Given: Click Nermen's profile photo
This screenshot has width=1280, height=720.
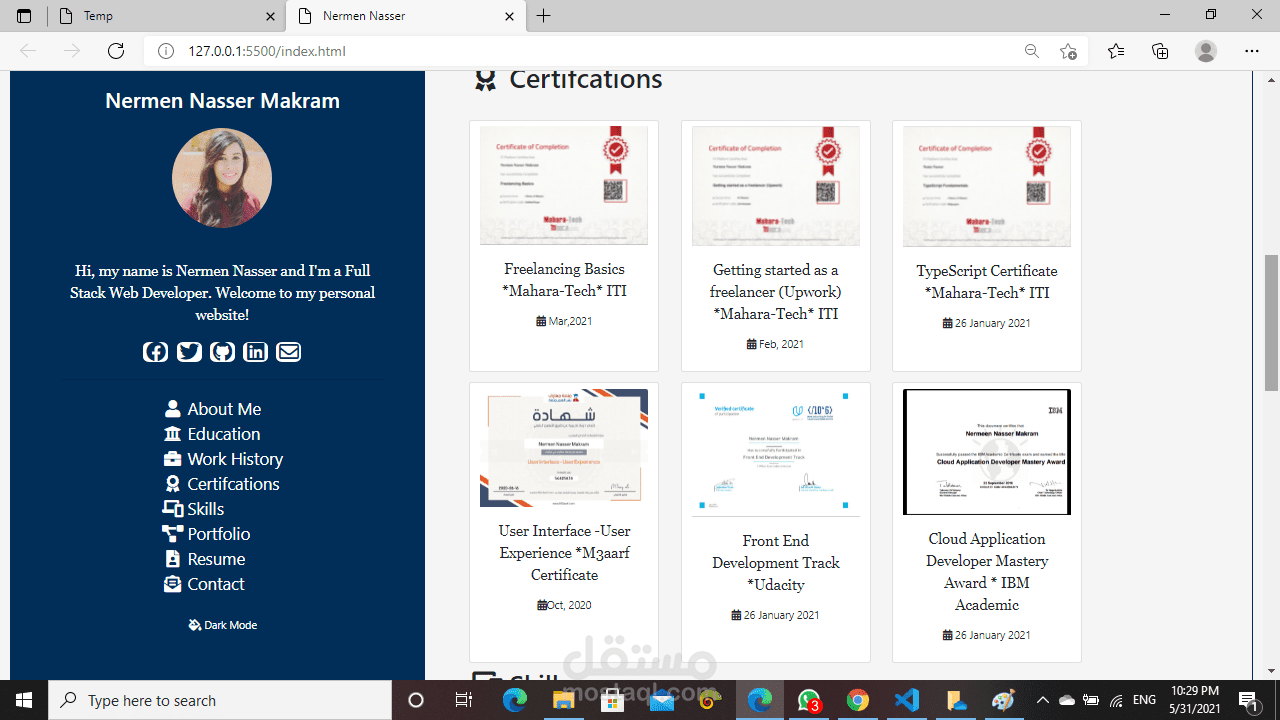Looking at the screenshot, I should (222, 178).
